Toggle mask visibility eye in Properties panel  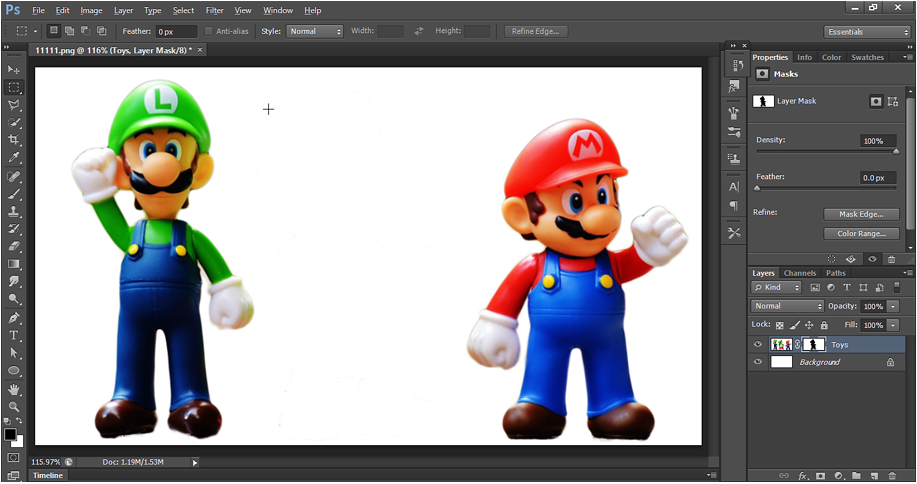click(x=872, y=259)
